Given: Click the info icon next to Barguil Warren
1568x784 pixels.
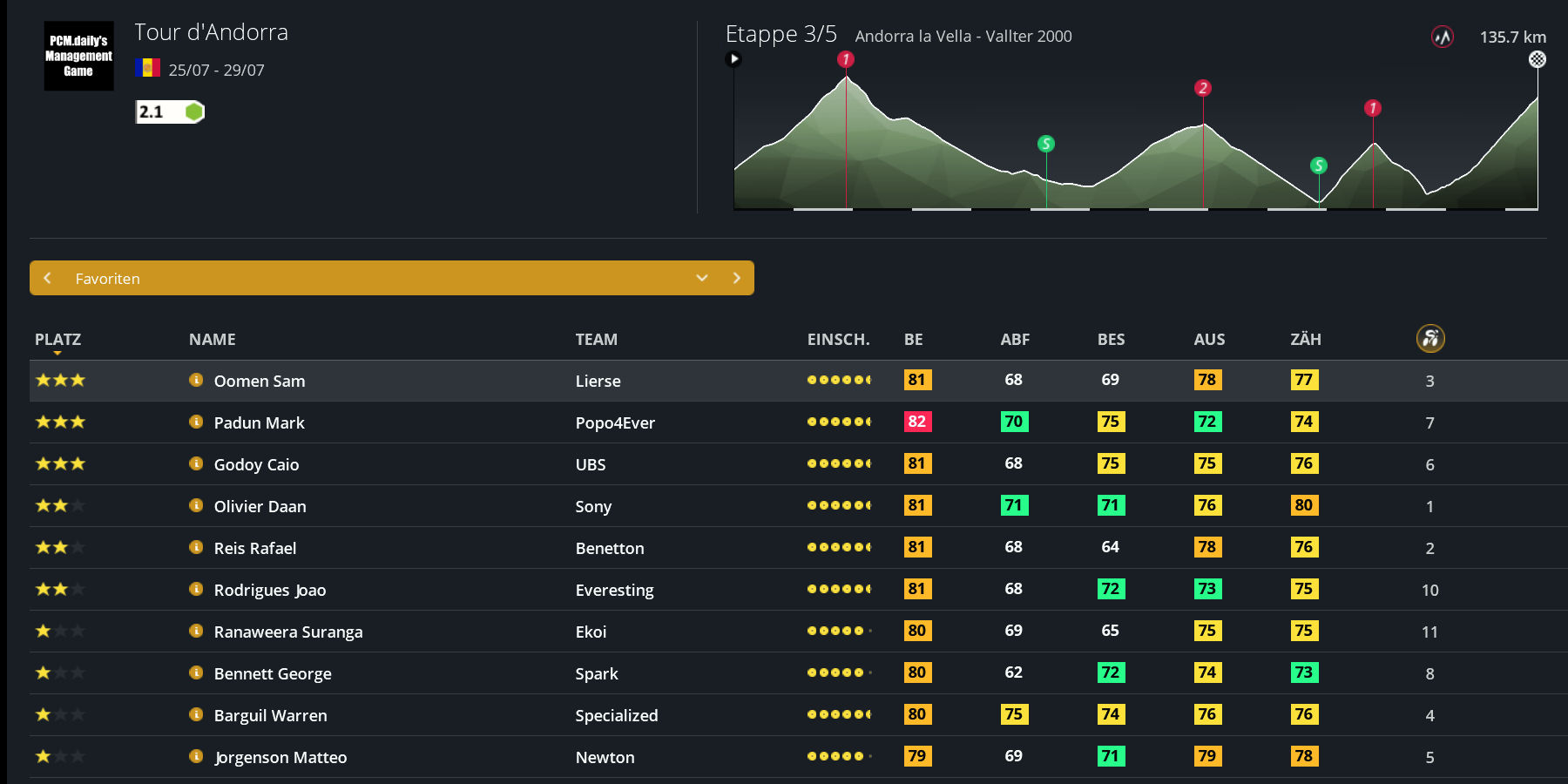Looking at the screenshot, I should (x=196, y=714).
